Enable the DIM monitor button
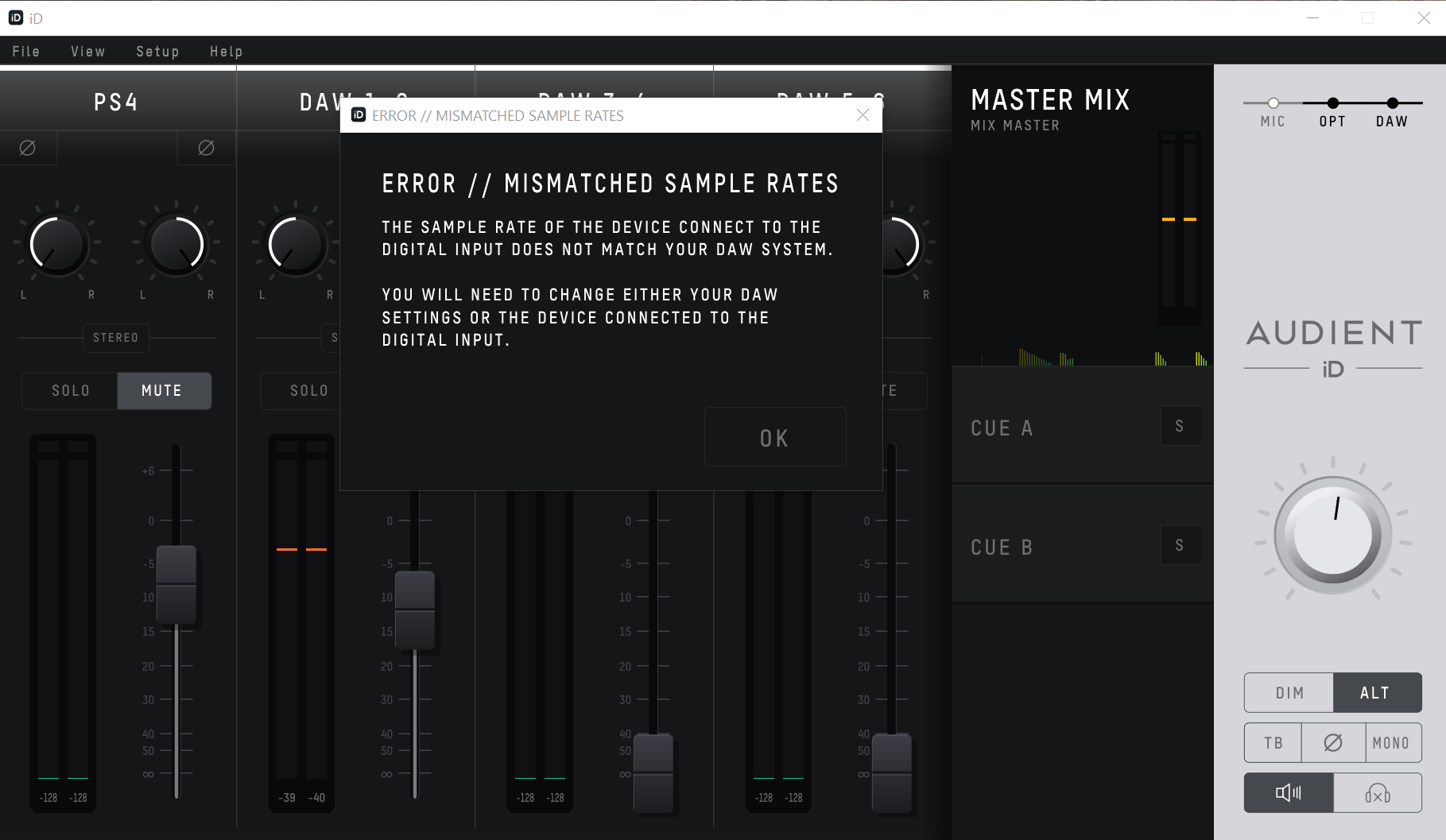Viewport: 1446px width, 840px height. [x=1289, y=693]
